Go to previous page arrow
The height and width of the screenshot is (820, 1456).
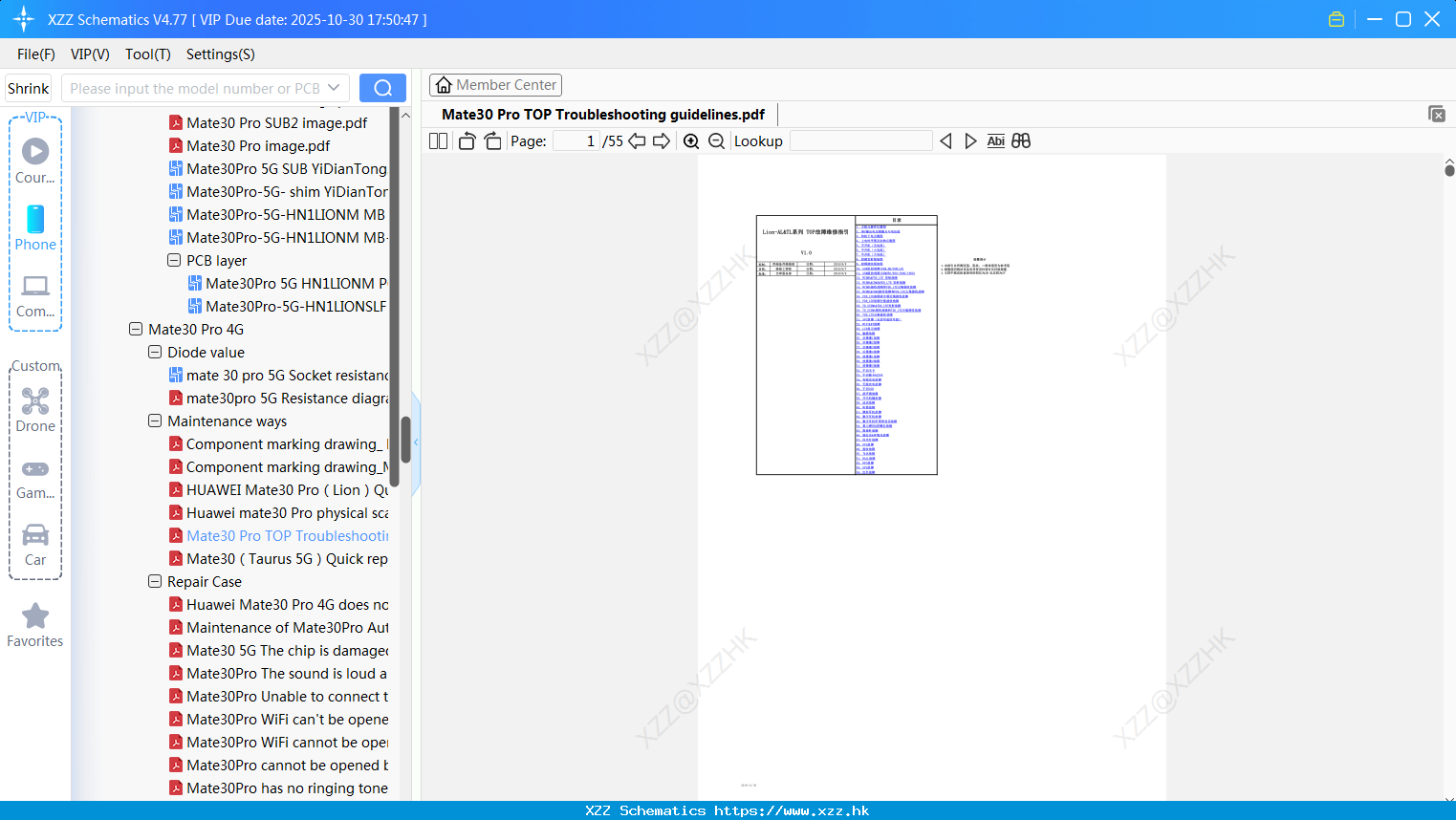[637, 141]
